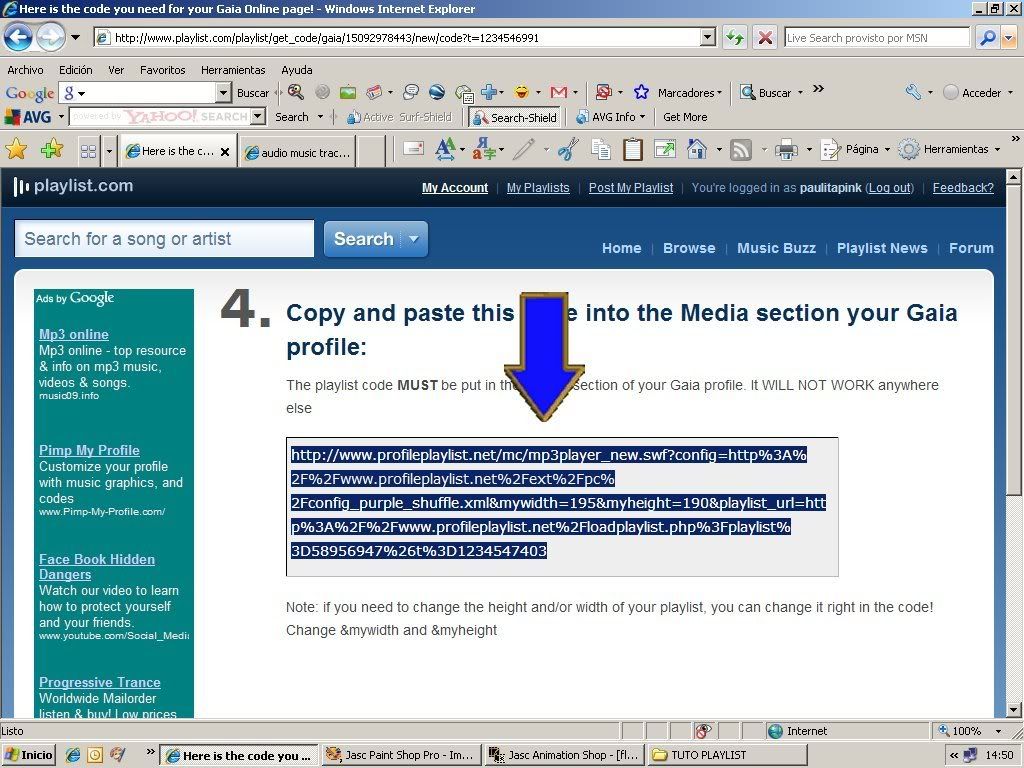
Task: Stop loading with the red X icon
Action: pyautogui.click(x=764, y=37)
